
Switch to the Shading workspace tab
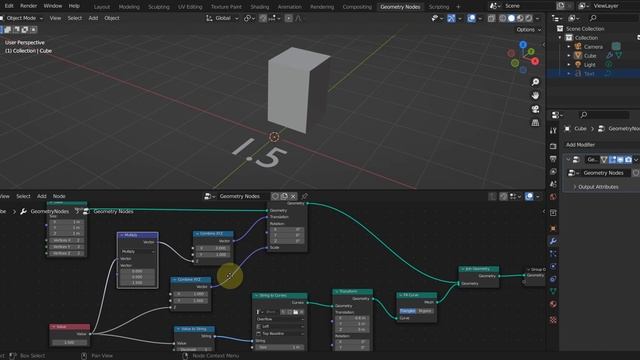pyautogui.click(x=260, y=7)
